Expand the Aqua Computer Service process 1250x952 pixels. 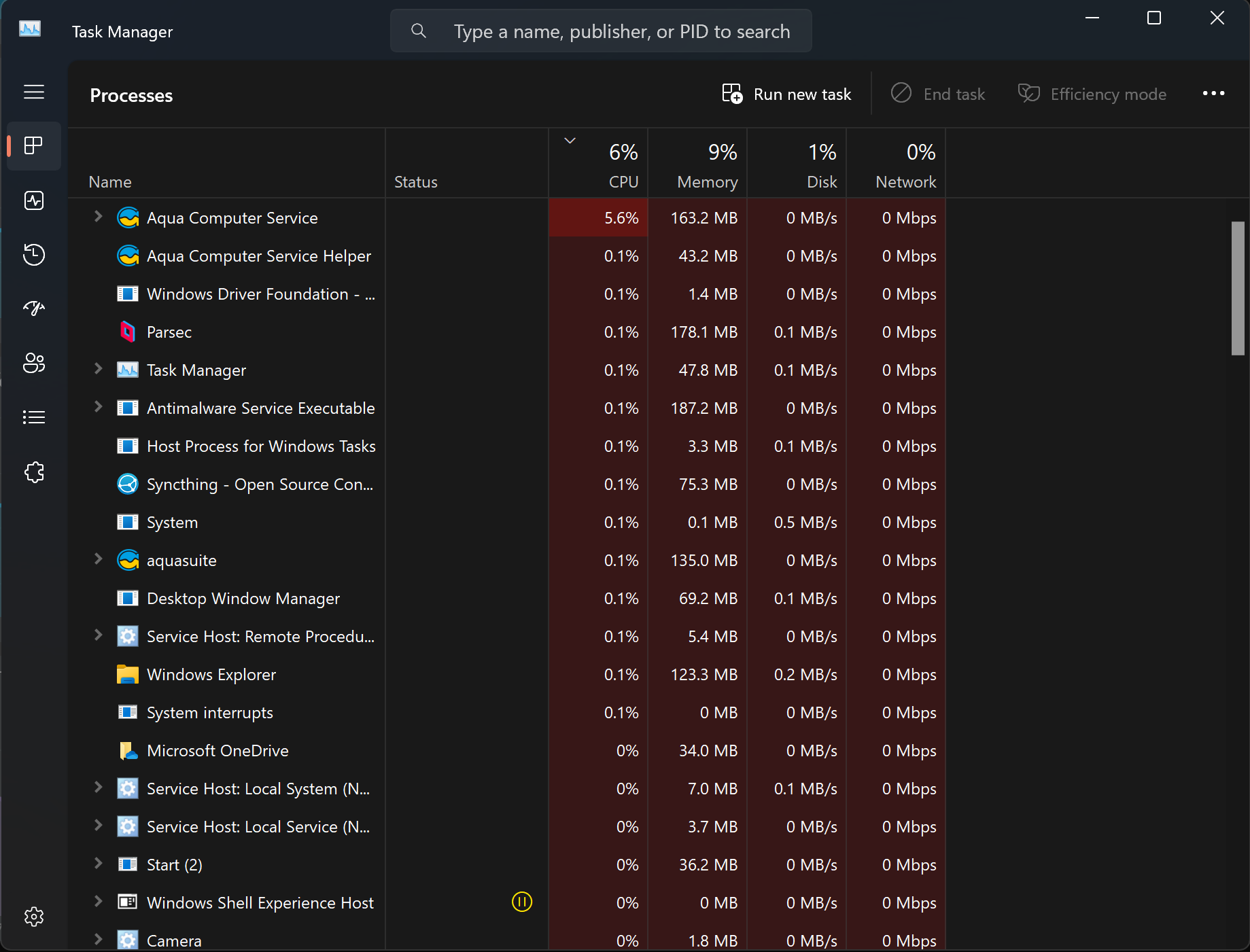click(x=98, y=217)
